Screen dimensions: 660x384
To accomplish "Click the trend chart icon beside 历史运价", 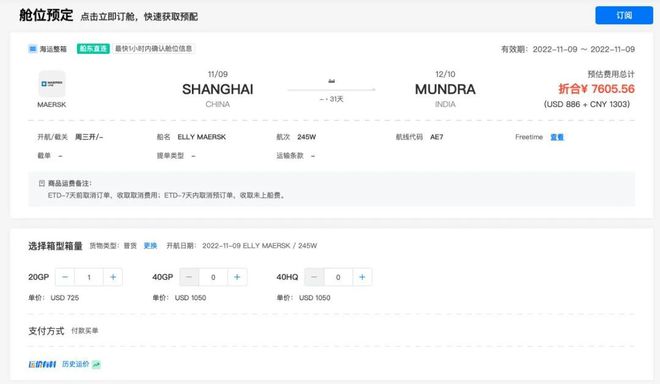I will 96,364.
